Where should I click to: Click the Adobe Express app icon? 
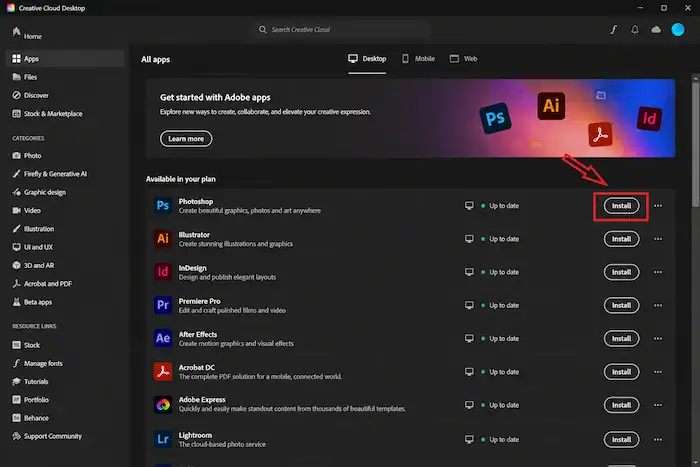tap(163, 404)
